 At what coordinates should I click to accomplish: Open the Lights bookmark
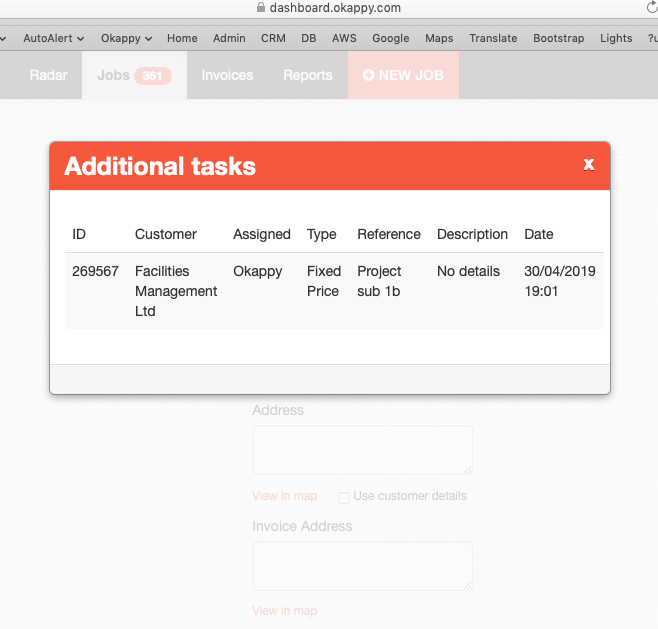coord(616,38)
